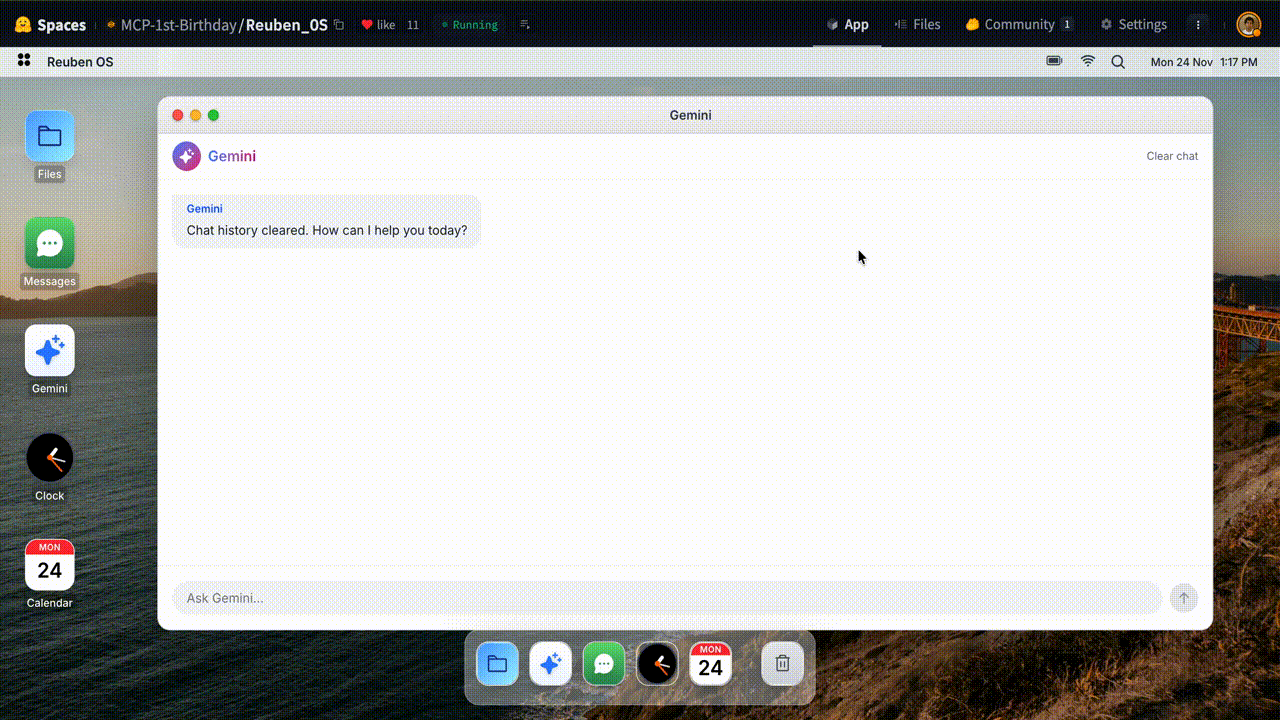Image resolution: width=1280 pixels, height=720 pixels.
Task: Open the Calendar desktop icon
Action: coord(49,566)
